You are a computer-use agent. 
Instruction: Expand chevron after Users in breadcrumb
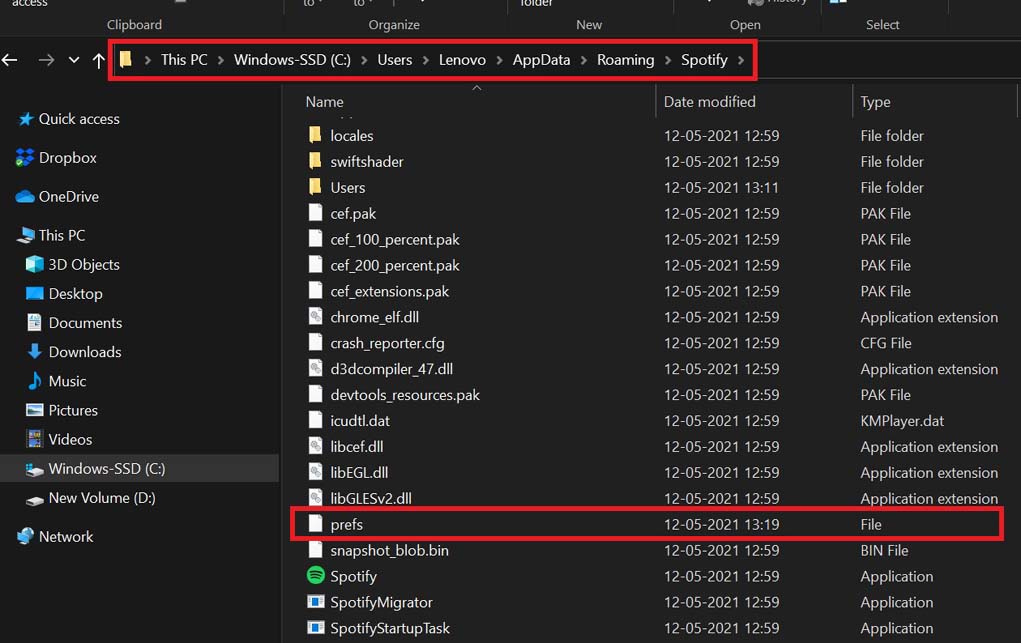click(425, 60)
